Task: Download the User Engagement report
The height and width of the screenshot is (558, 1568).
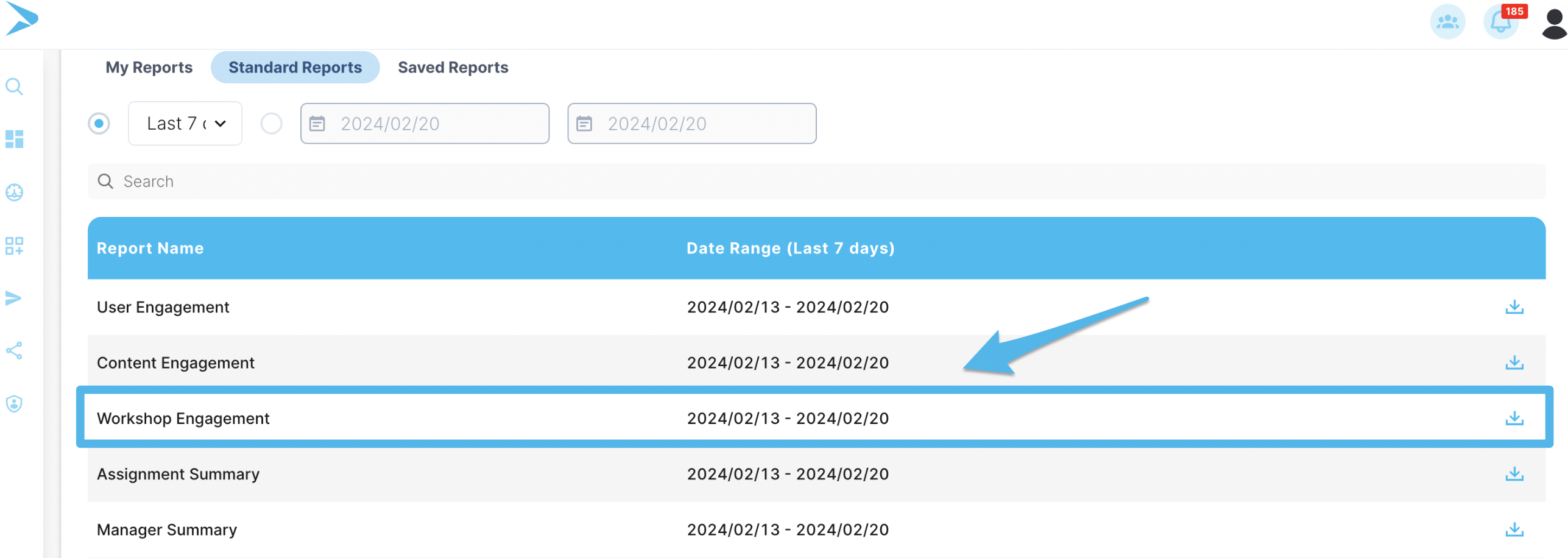Action: click(1514, 307)
